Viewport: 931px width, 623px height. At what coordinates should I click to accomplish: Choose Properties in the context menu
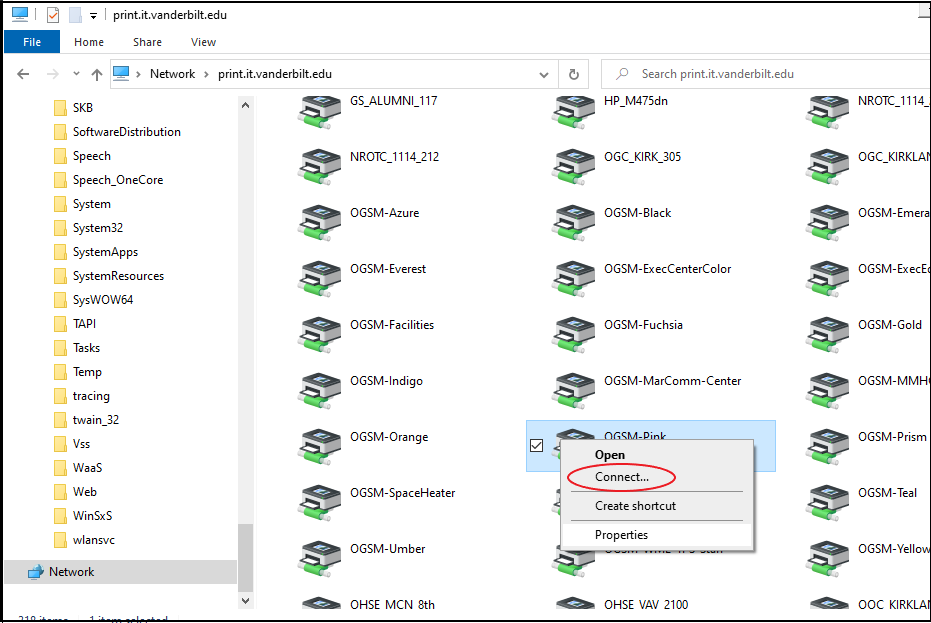[657, 535]
